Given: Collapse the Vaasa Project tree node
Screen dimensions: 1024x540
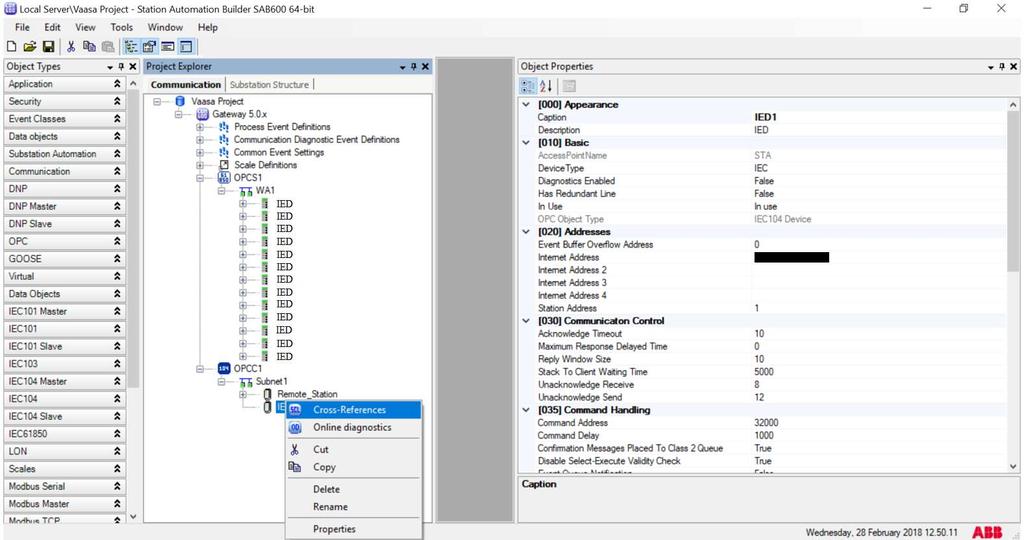Looking at the screenshot, I should 157,101.
